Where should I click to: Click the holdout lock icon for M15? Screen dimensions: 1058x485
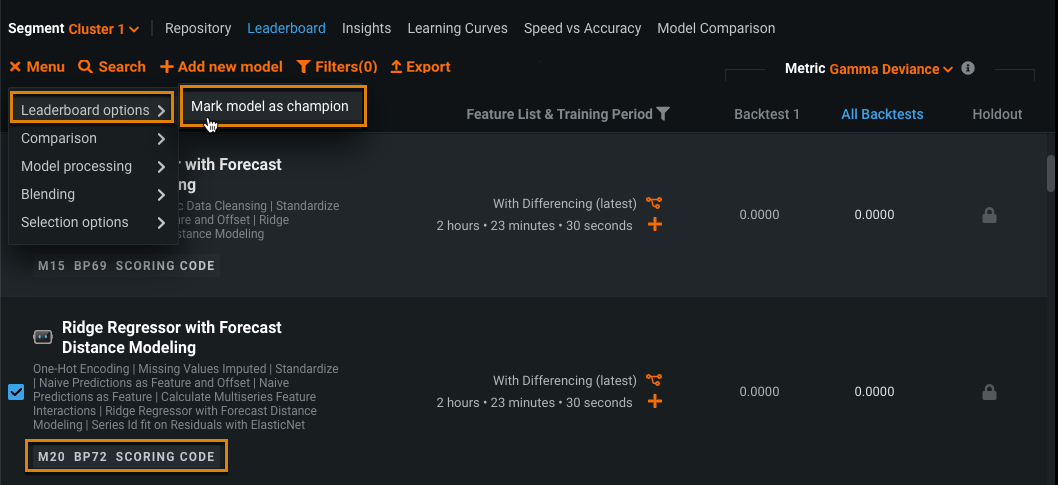(x=989, y=215)
